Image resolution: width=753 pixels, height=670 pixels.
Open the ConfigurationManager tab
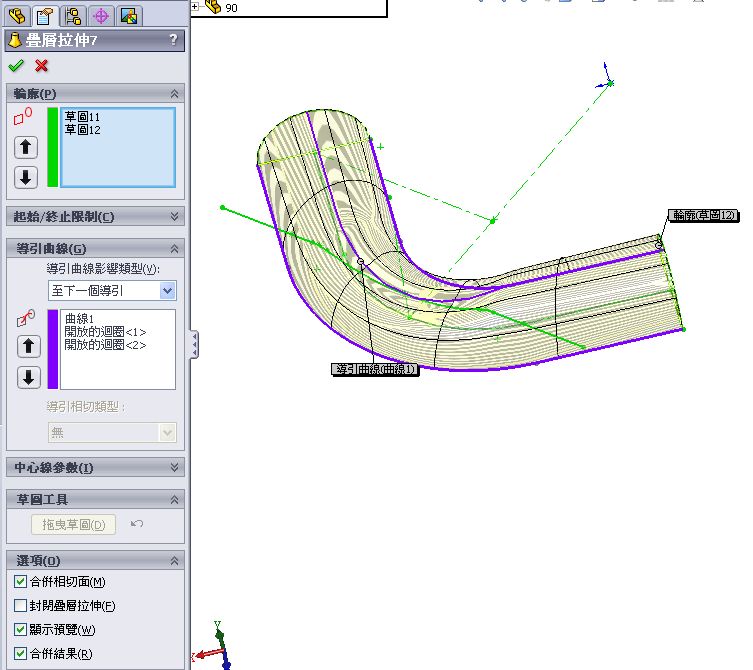(73, 16)
